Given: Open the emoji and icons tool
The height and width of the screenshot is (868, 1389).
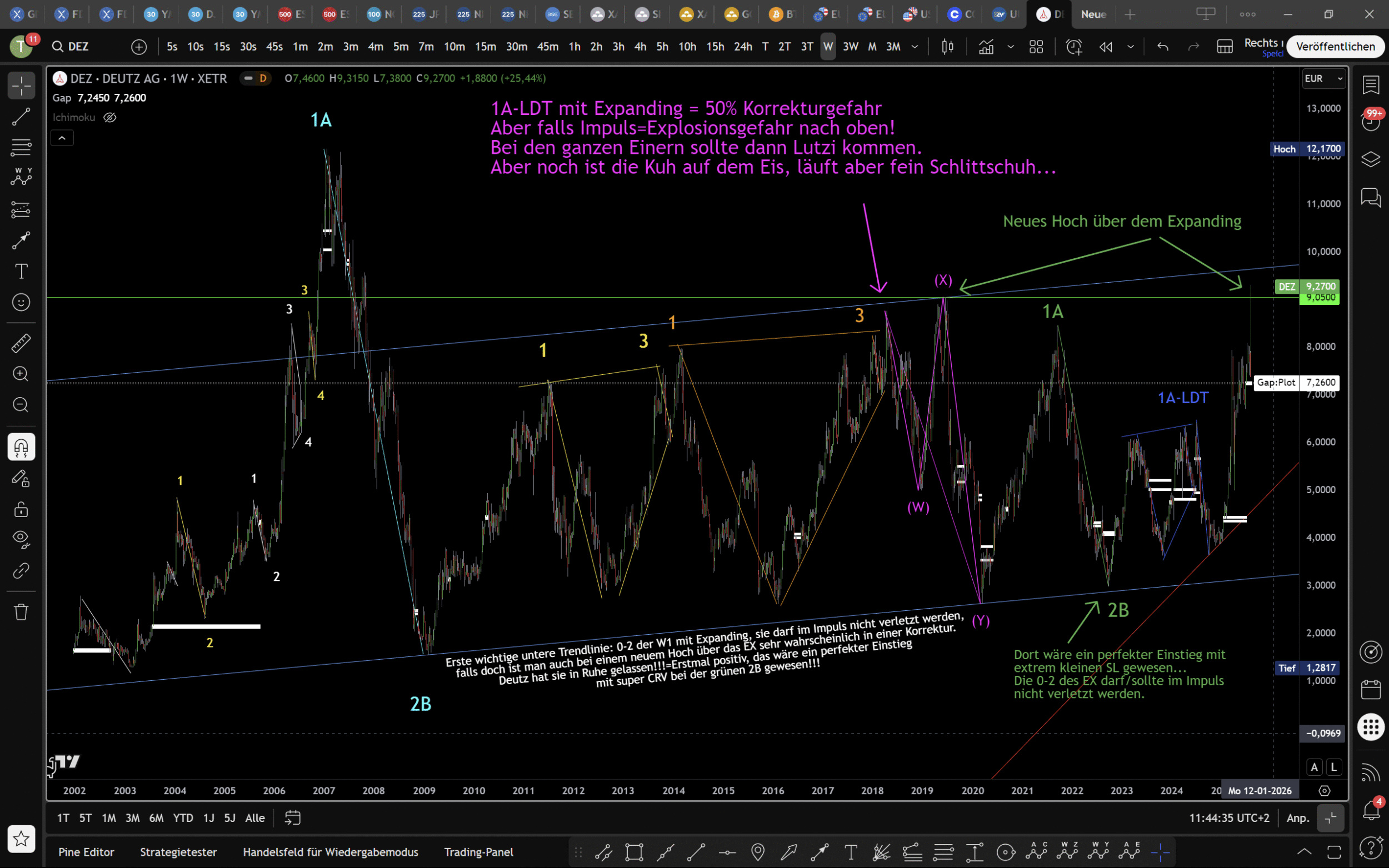Looking at the screenshot, I should tap(21, 302).
